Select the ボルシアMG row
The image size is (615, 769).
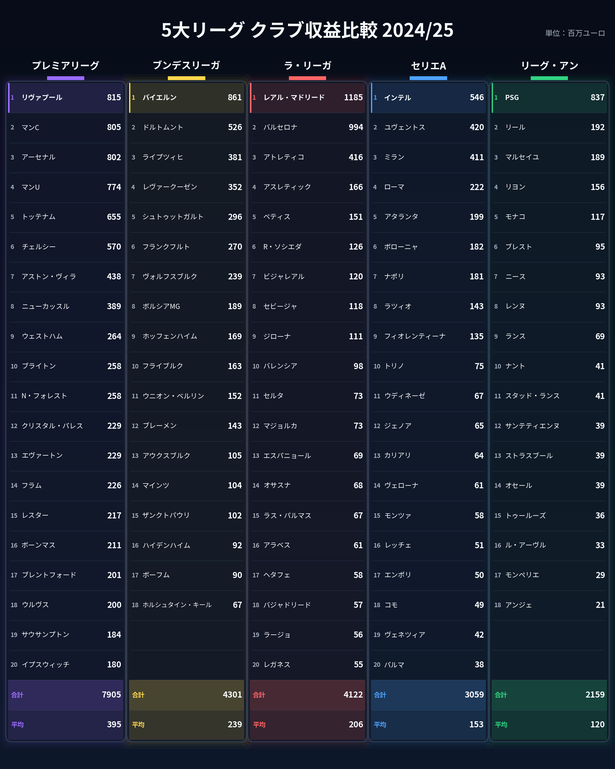(x=186, y=307)
